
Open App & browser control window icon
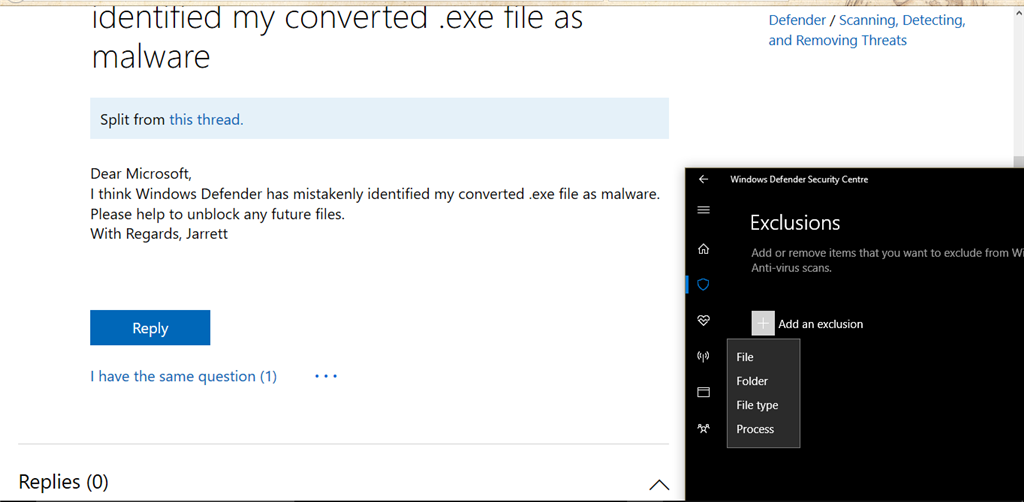click(x=703, y=392)
